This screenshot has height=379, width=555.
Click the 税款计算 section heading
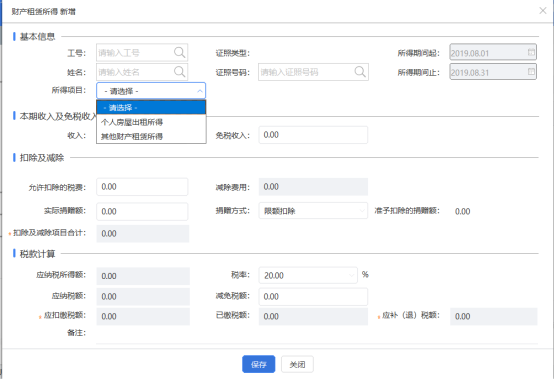[x=37, y=254]
